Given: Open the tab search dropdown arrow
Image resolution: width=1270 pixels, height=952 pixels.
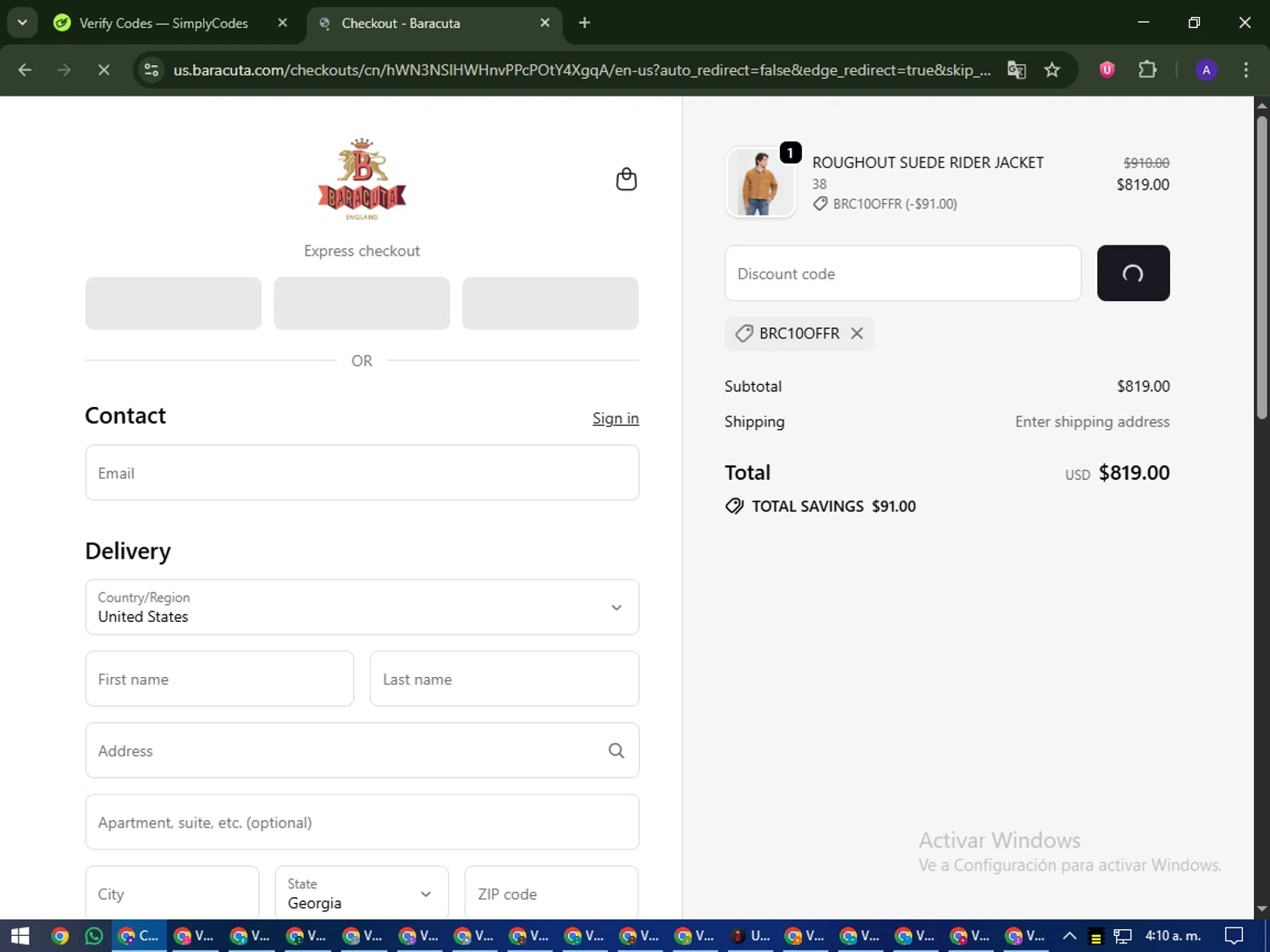Looking at the screenshot, I should tap(22, 23).
